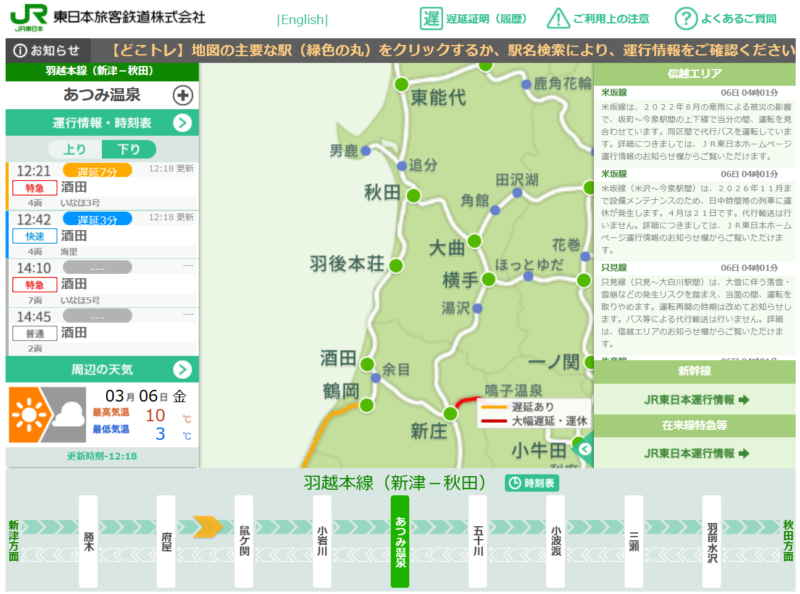This screenshot has height=594, width=800.
Task: Click the sunny weather forecast icon
Action: pyautogui.click(x=29, y=414)
